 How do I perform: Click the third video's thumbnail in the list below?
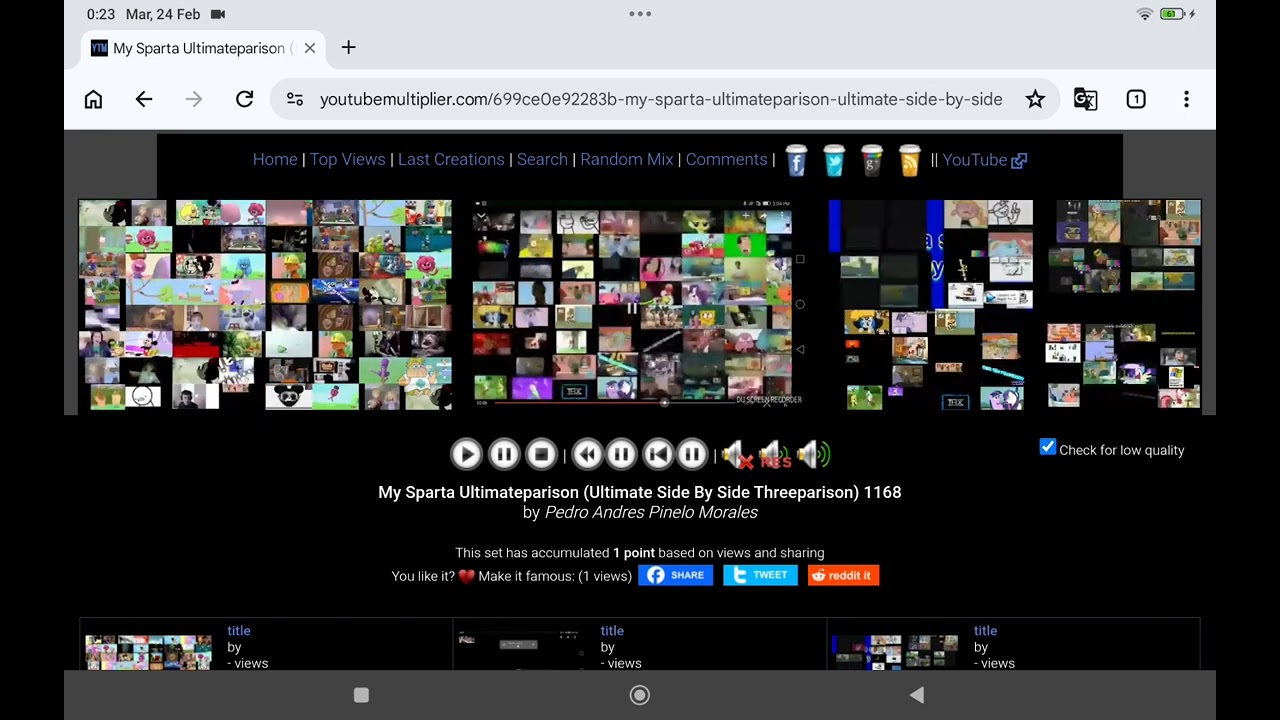[x=896, y=652]
